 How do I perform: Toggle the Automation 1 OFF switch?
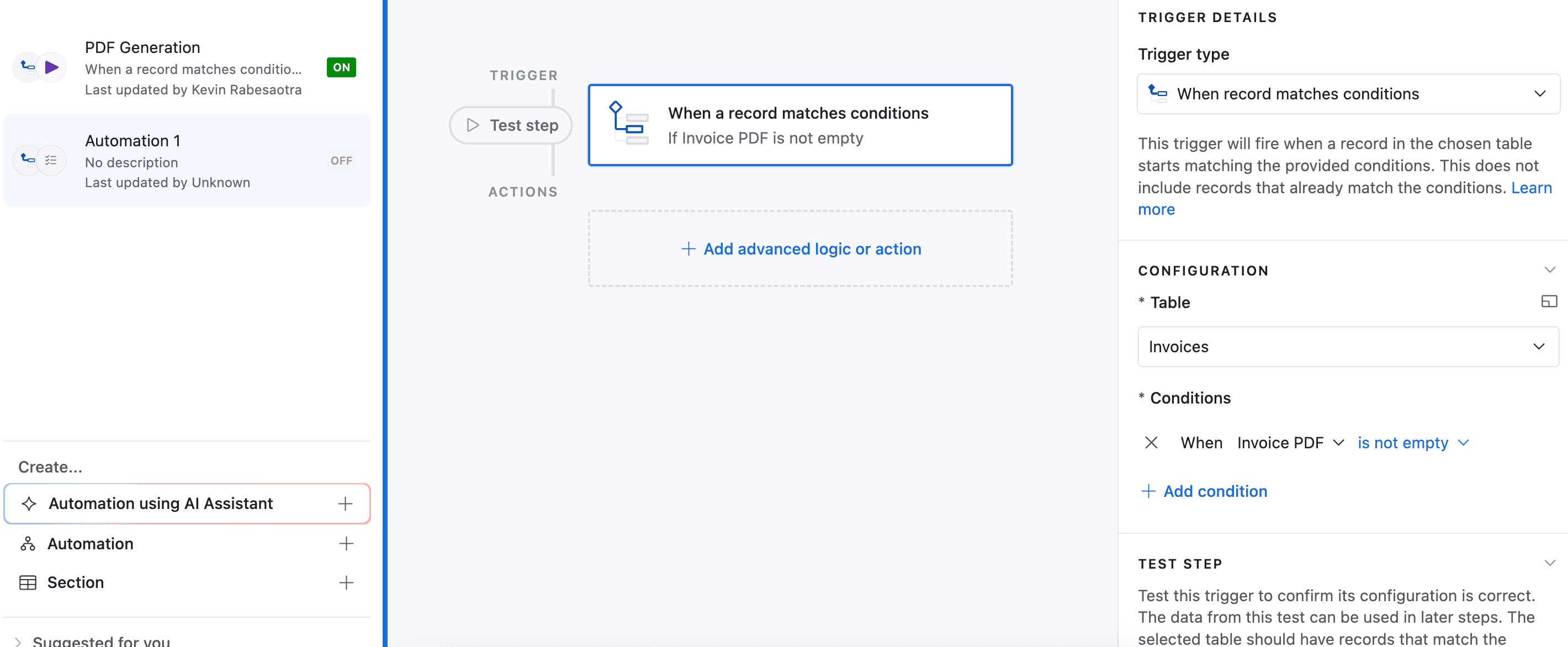click(x=341, y=161)
